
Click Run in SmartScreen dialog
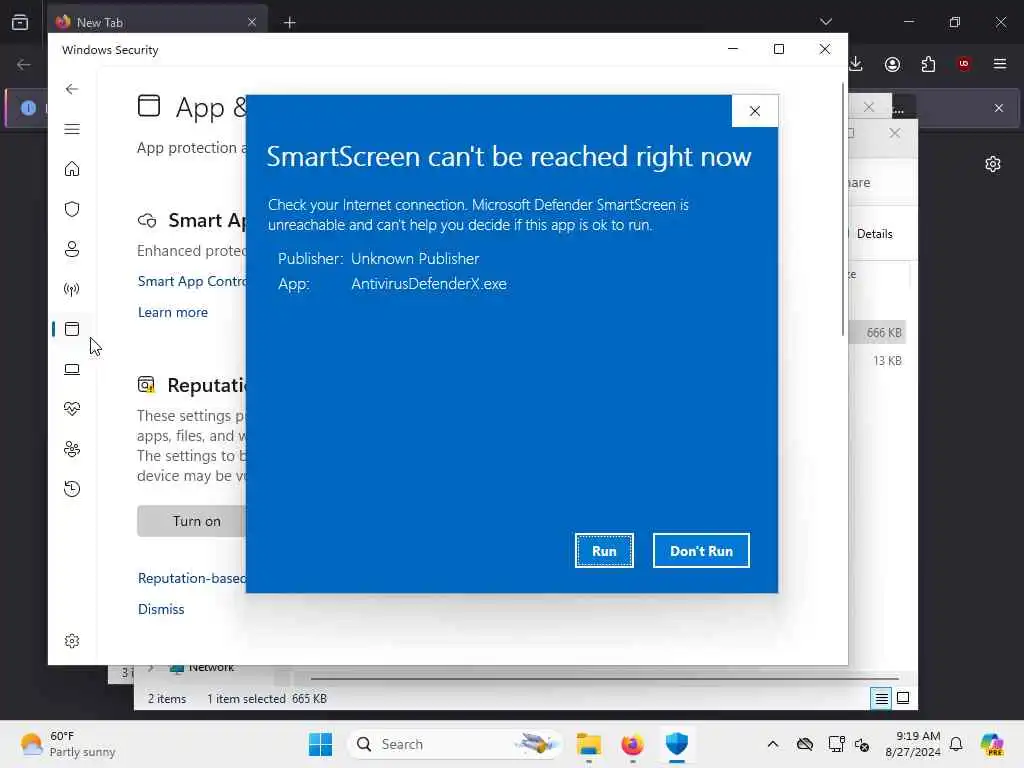click(x=604, y=551)
